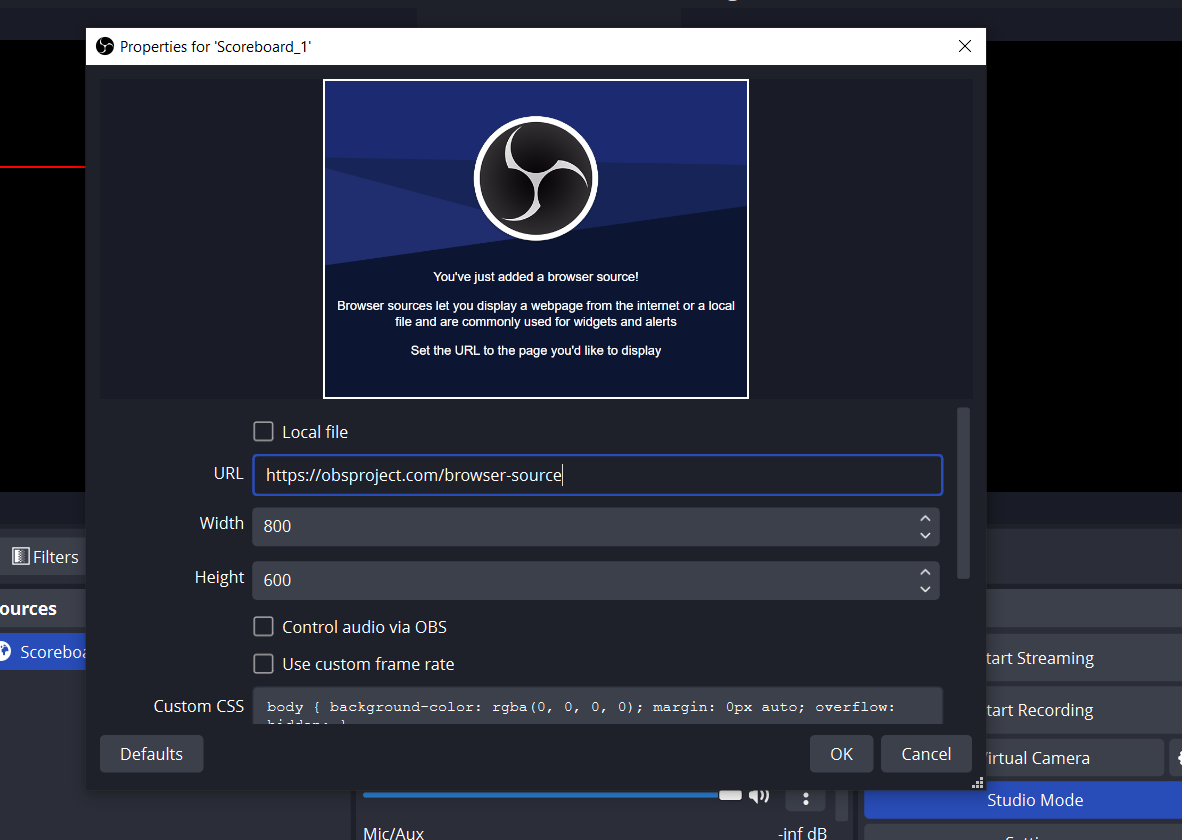1182x840 pixels.
Task: Click the OBS logo in the dialog title bar
Action: tap(105, 46)
